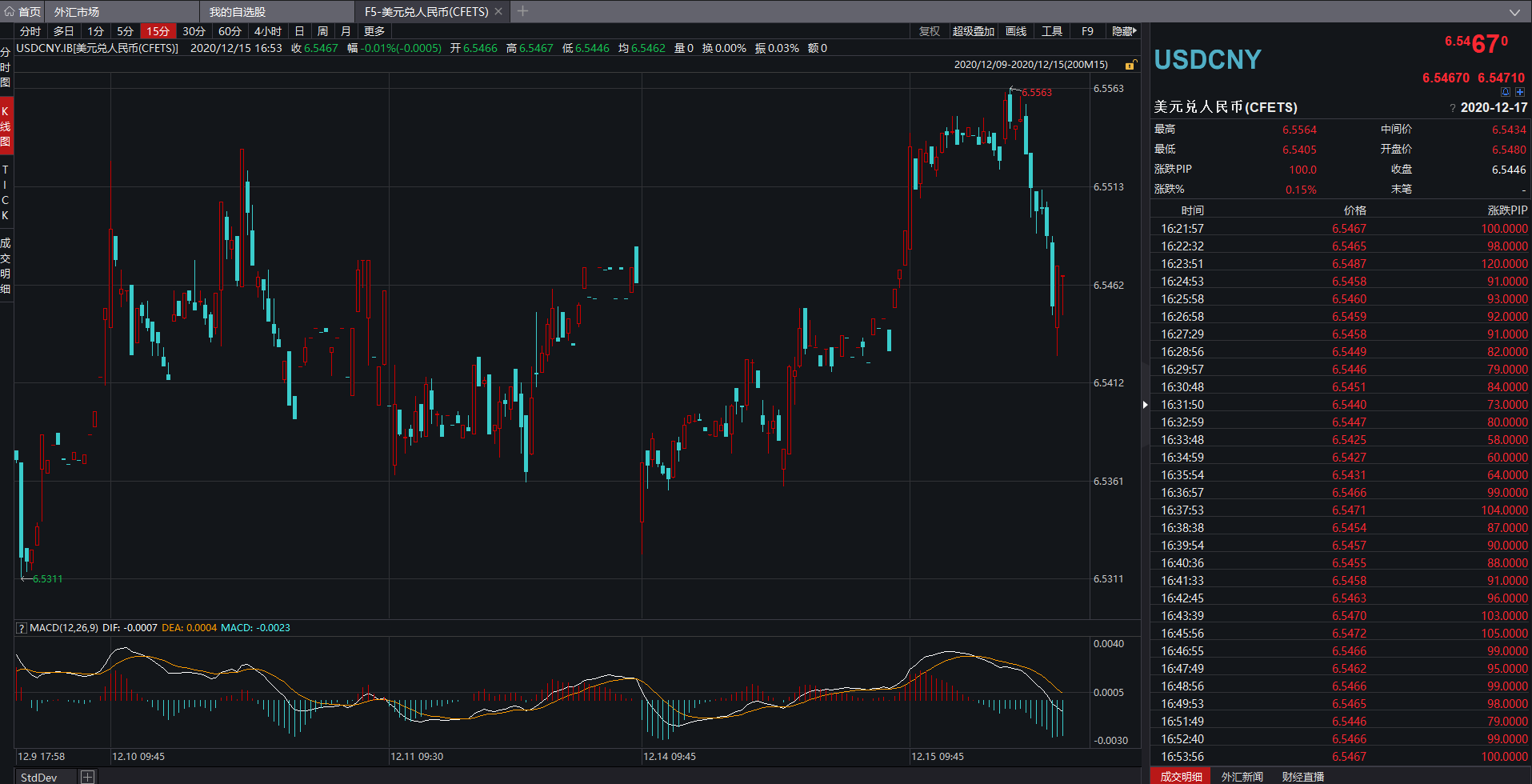Switch to the 我的自选股 tab
The width and height of the screenshot is (1532, 784).
click(x=238, y=12)
